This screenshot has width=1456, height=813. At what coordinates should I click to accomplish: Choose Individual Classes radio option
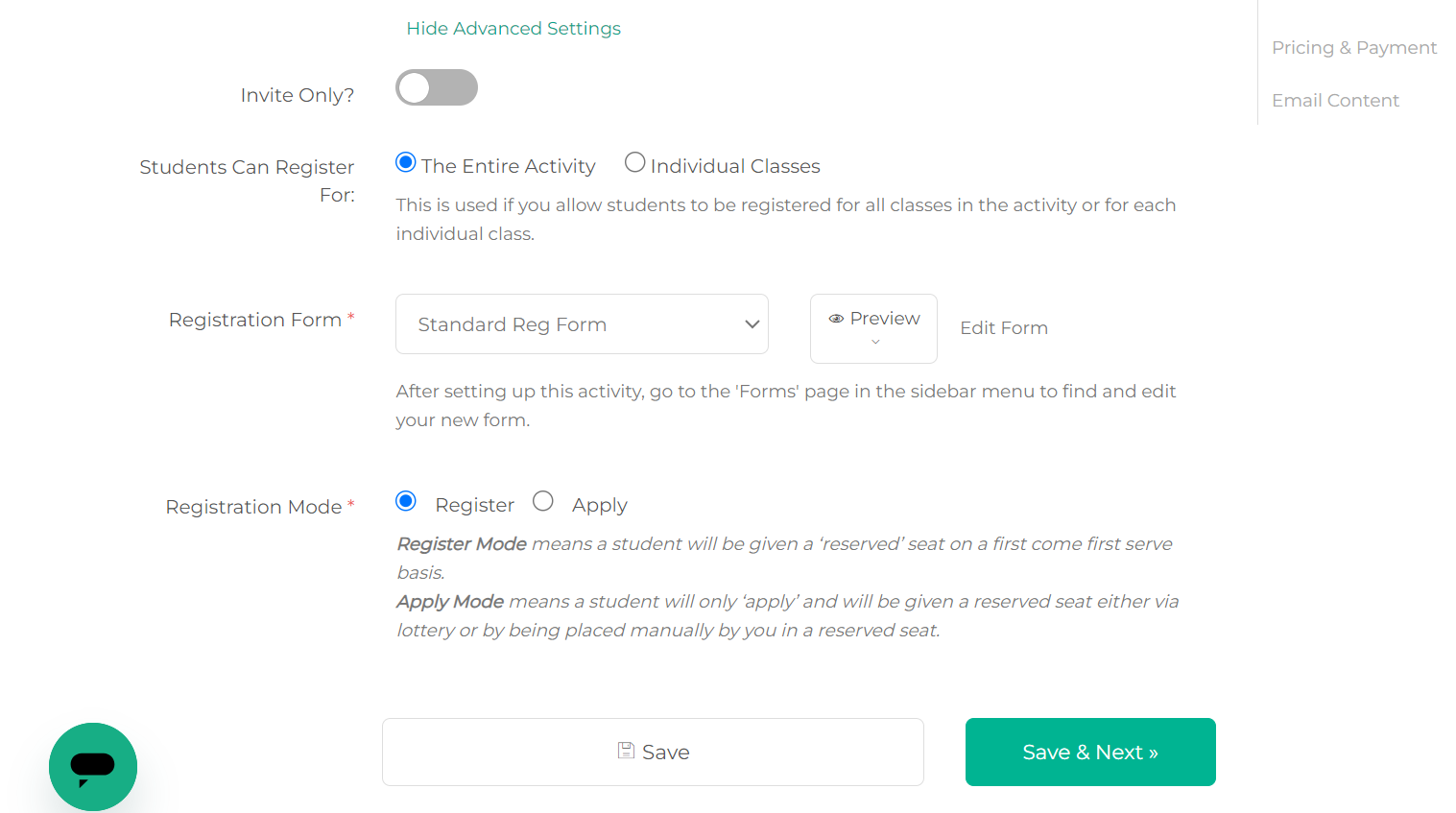click(x=634, y=162)
